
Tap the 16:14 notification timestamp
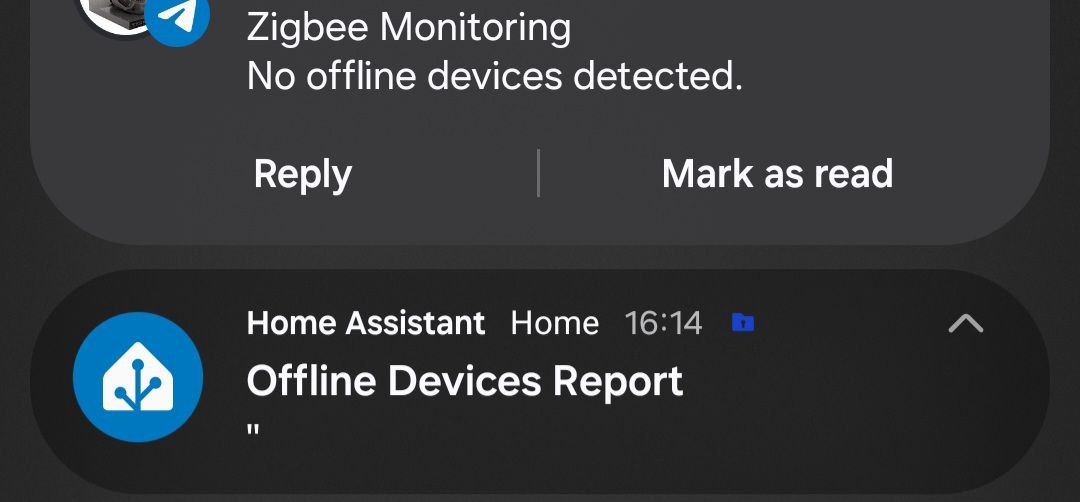663,323
